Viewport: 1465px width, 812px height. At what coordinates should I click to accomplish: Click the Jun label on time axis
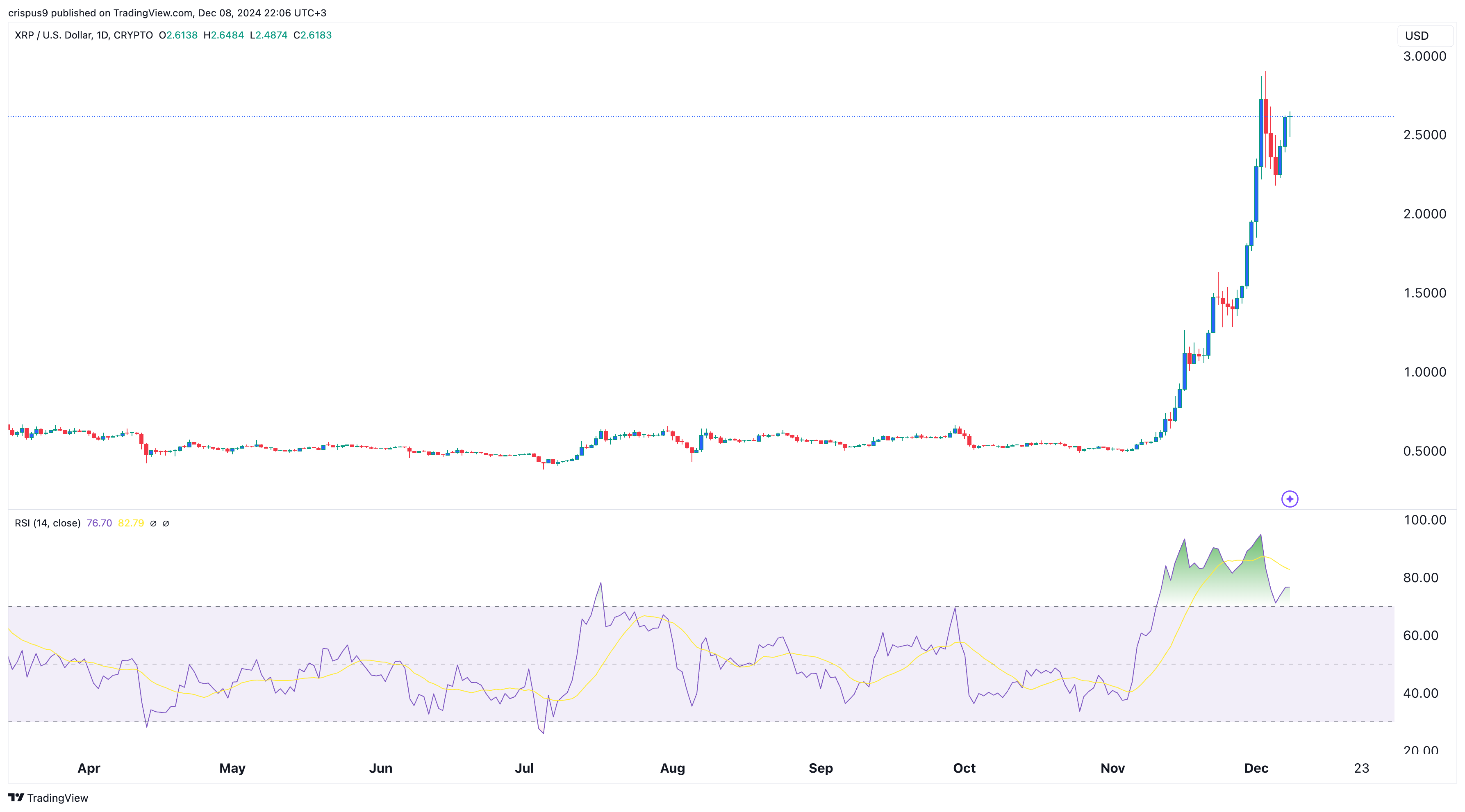pos(380,769)
